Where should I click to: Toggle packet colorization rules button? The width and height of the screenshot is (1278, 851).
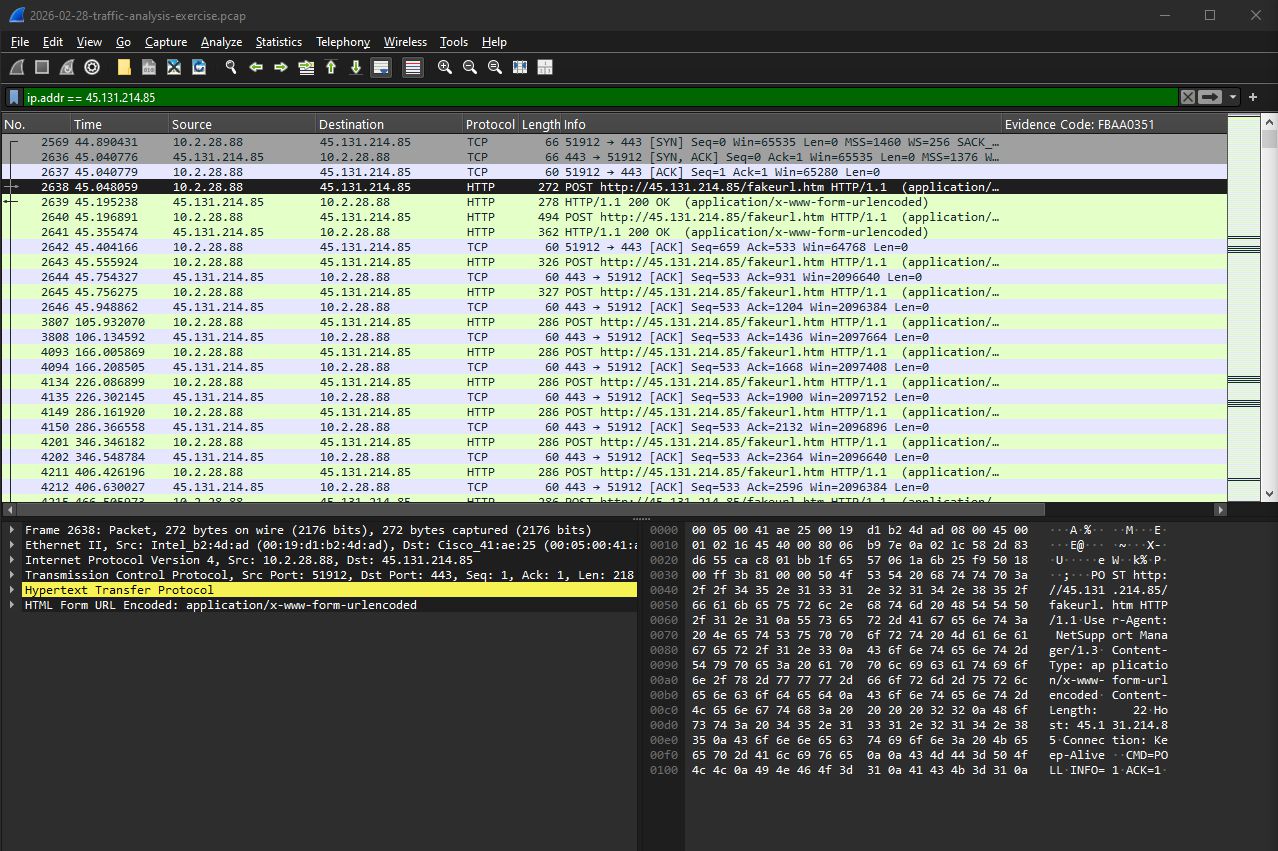pos(413,67)
